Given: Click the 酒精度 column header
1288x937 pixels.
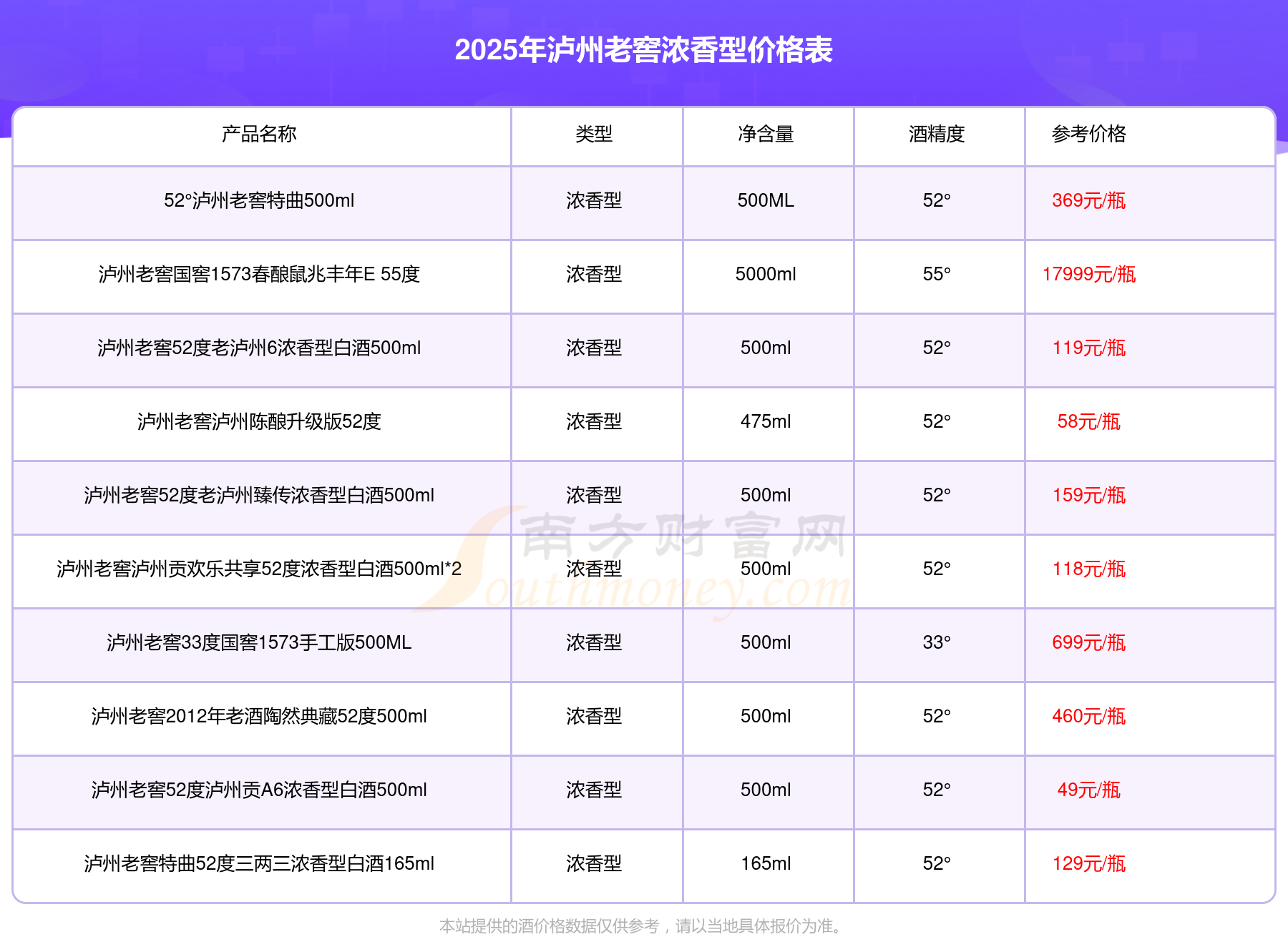Looking at the screenshot, I should (937, 134).
